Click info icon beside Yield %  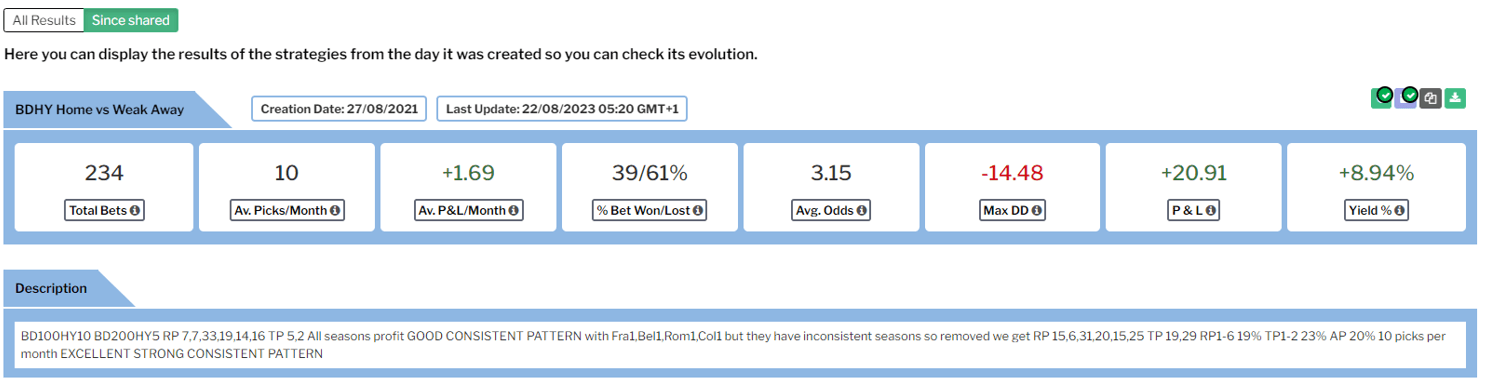click(x=1400, y=210)
